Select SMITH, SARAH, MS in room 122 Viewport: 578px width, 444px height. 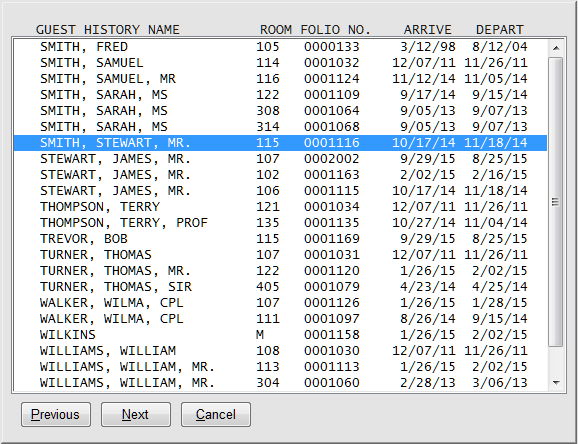pos(281,95)
